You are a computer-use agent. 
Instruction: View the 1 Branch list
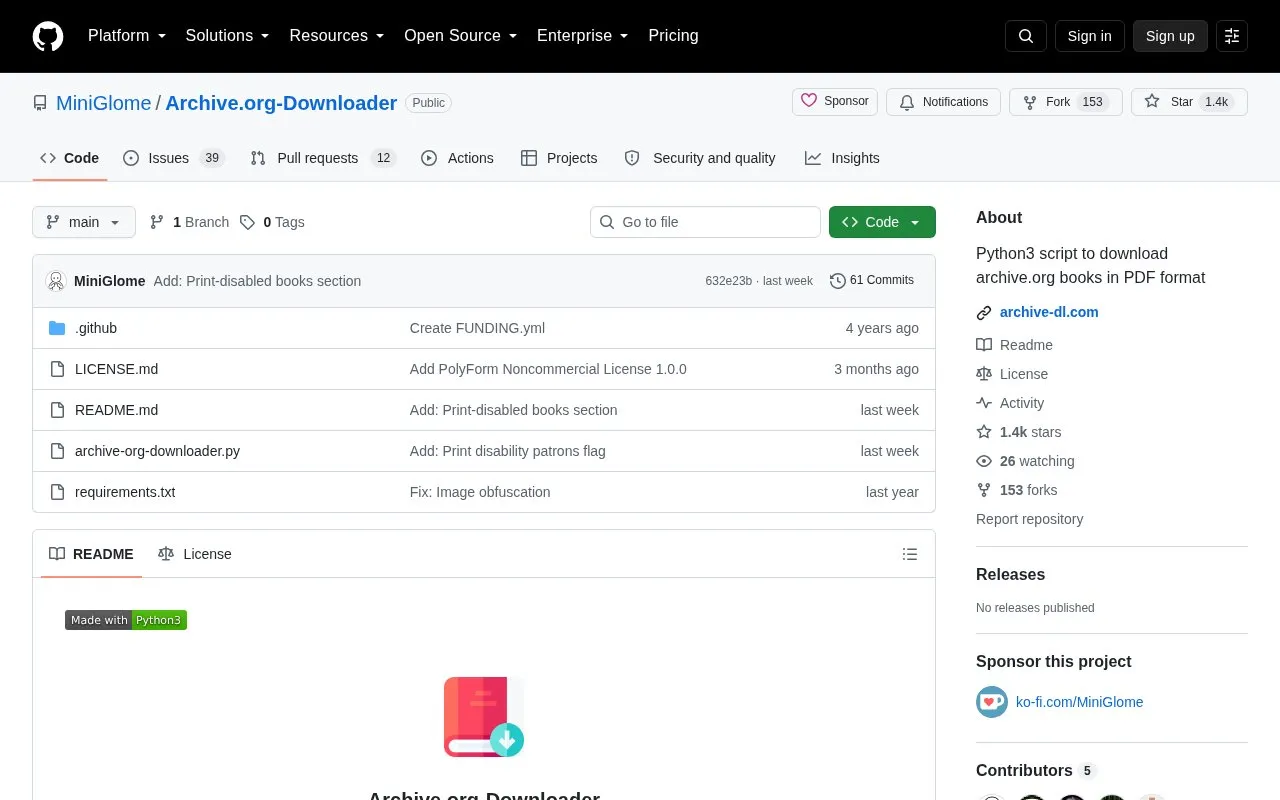click(189, 222)
